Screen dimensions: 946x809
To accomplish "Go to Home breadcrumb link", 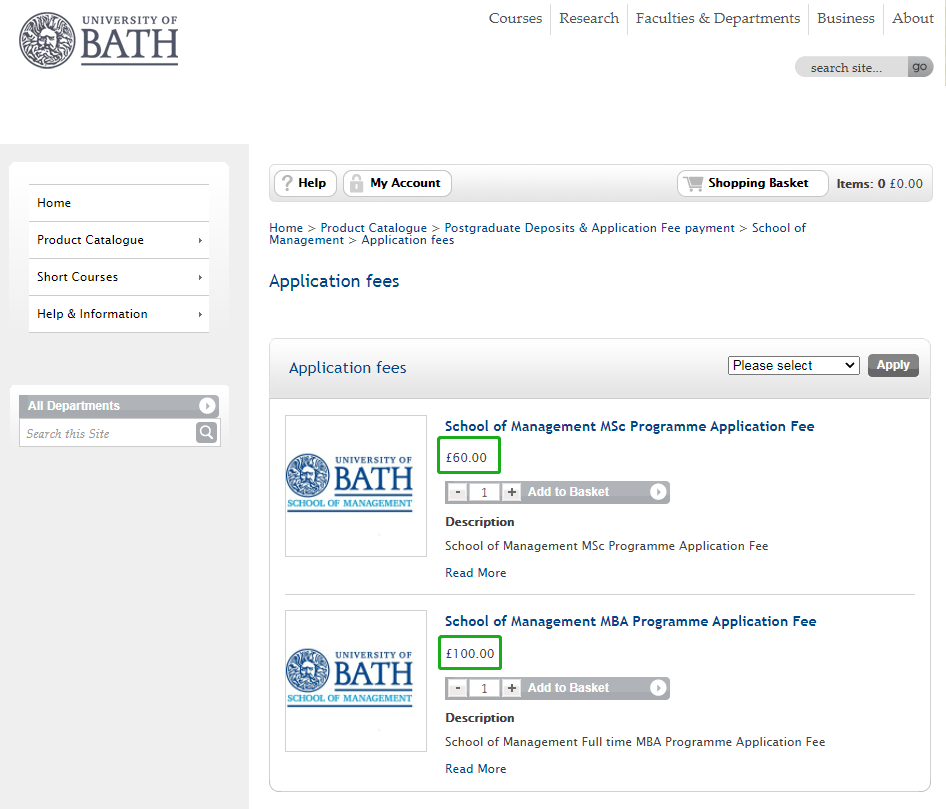I will click(286, 227).
